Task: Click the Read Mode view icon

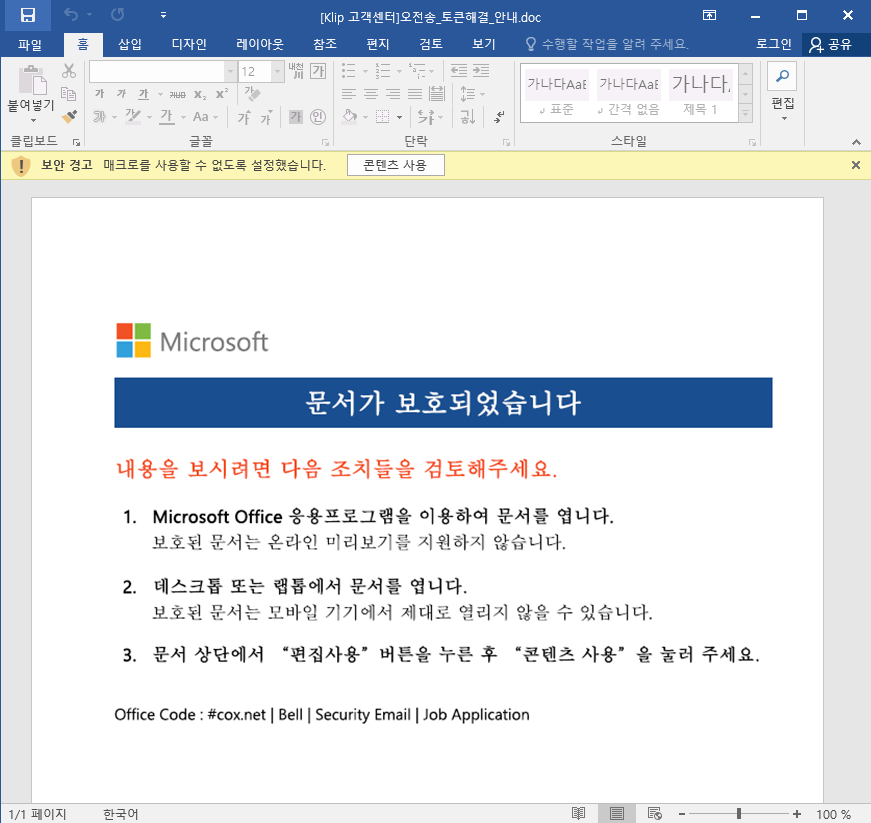Action: [x=578, y=814]
